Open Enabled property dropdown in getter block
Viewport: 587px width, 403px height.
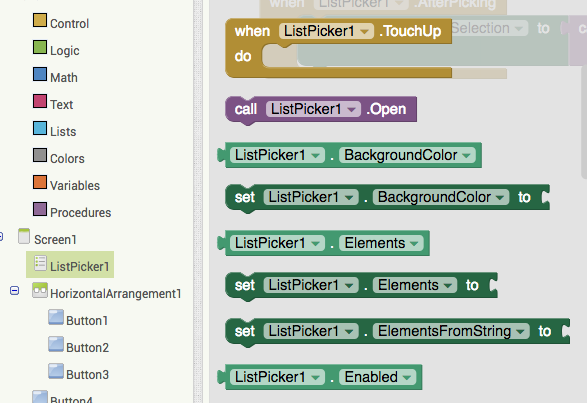(378, 377)
